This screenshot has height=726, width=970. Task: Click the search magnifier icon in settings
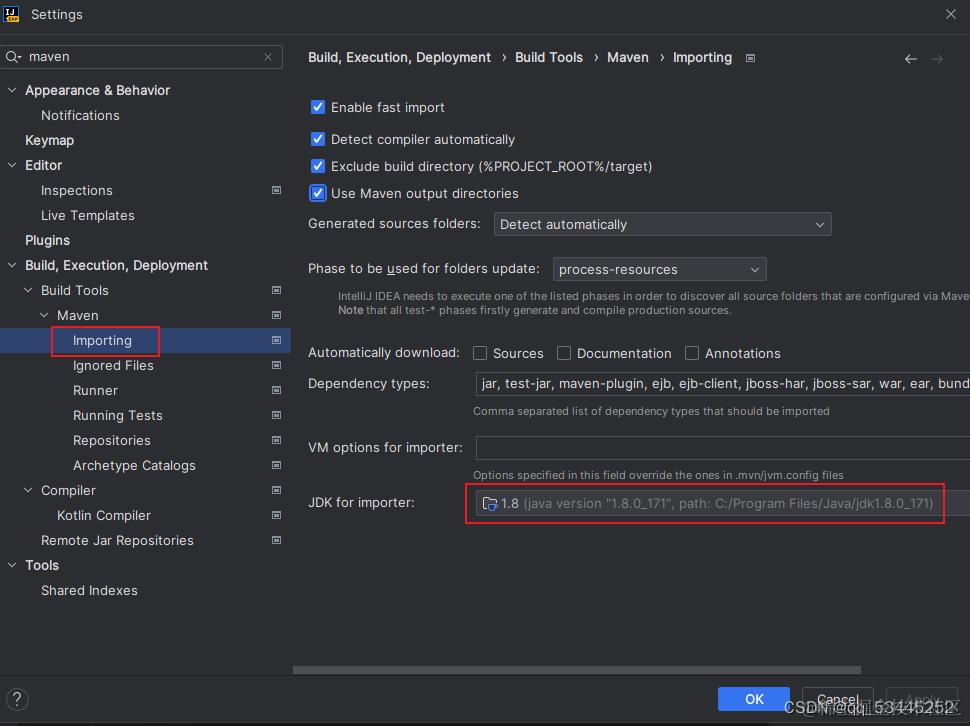[12, 57]
